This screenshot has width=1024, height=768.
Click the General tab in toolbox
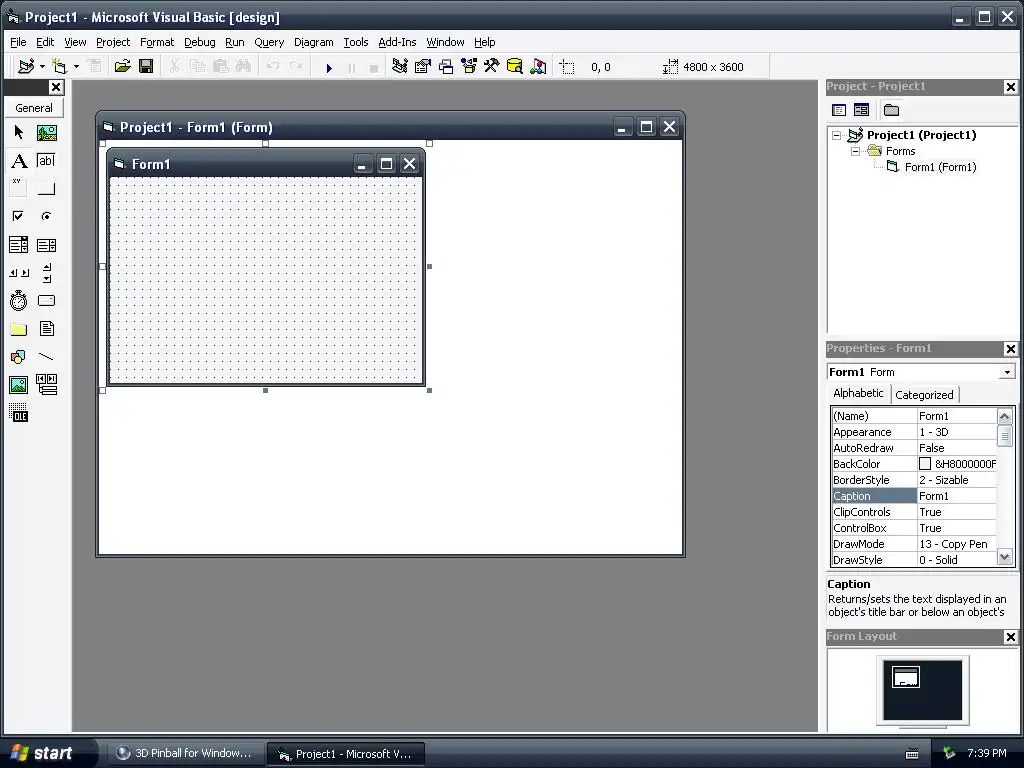pyautogui.click(x=34, y=108)
